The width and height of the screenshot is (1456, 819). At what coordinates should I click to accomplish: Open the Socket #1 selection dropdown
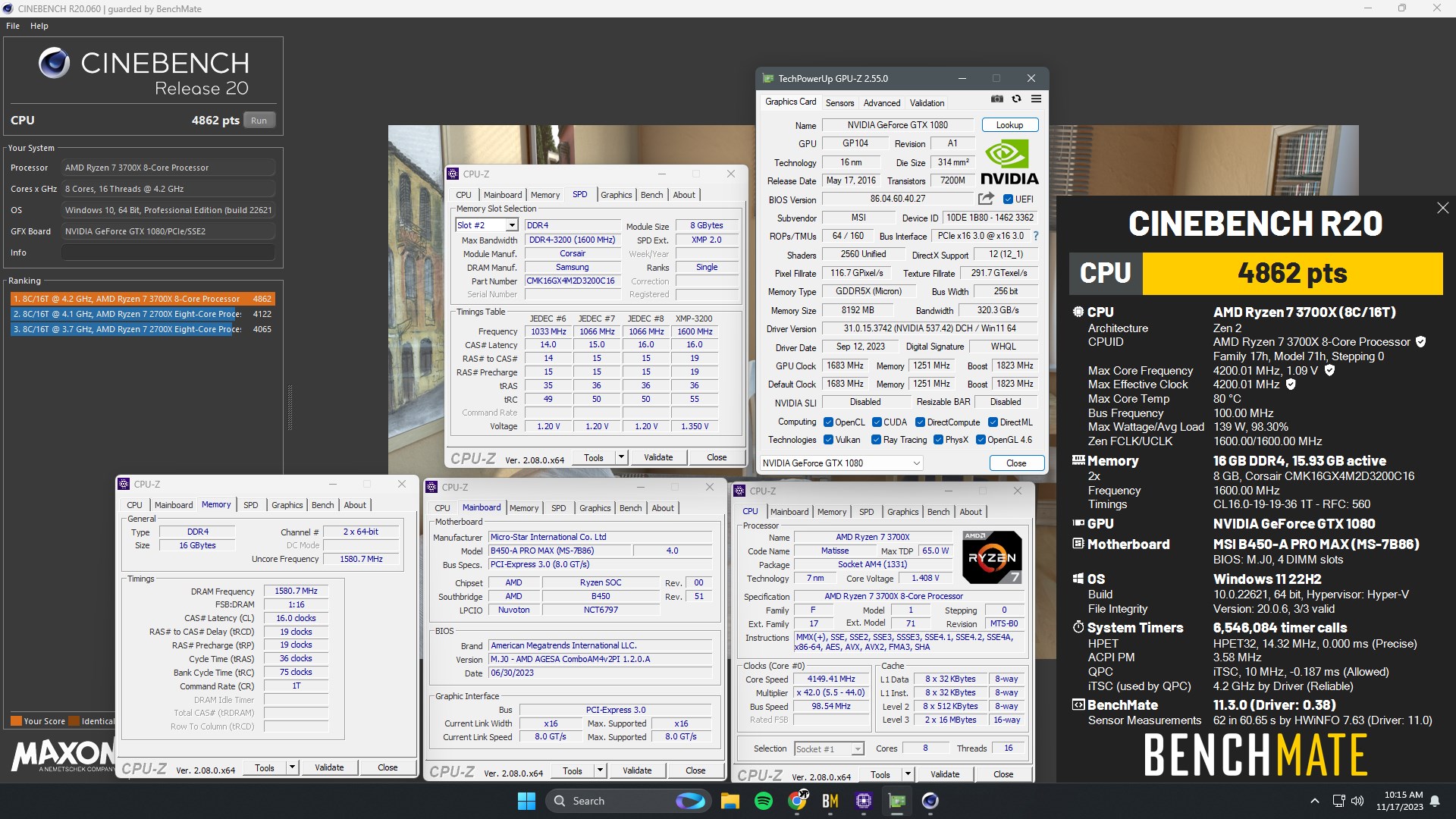coord(829,748)
